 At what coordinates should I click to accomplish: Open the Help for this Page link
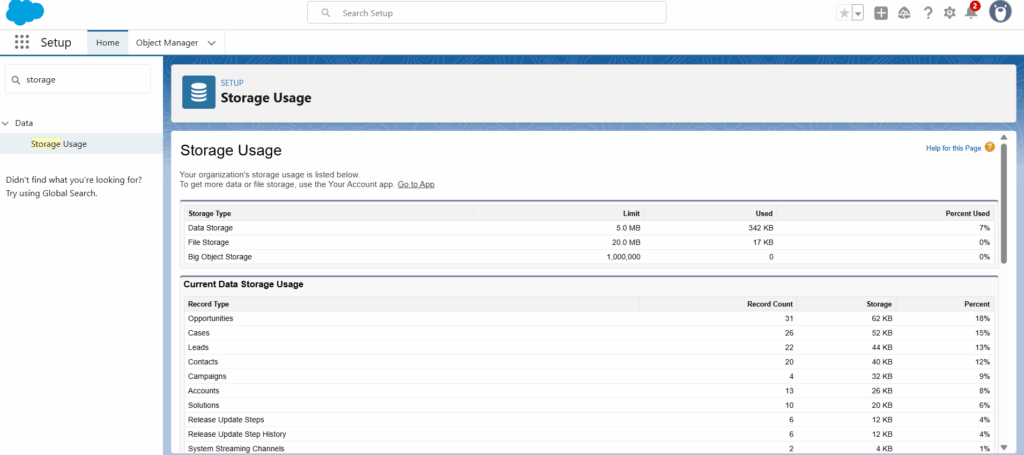(x=953, y=148)
